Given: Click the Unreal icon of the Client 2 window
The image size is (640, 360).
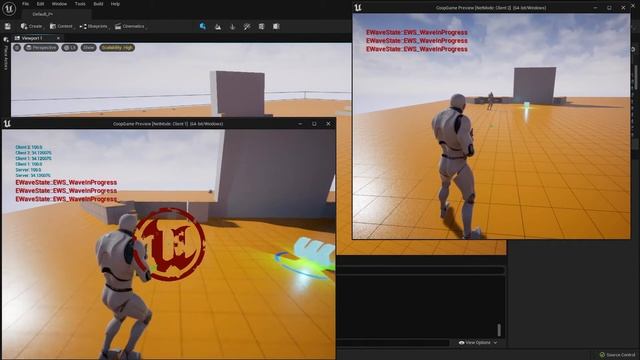Looking at the screenshot, I should pos(358,7).
